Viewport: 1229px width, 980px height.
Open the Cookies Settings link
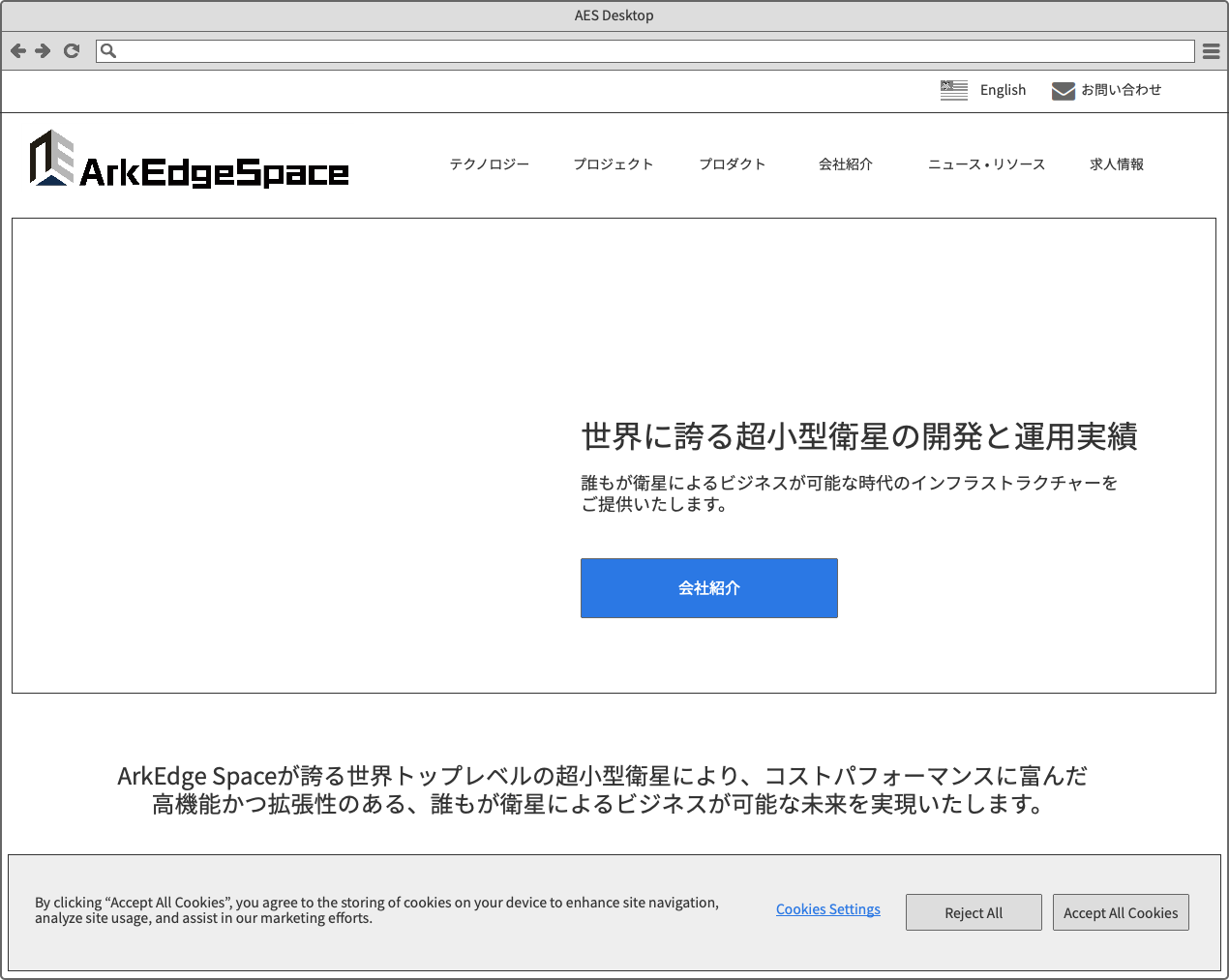point(827,909)
